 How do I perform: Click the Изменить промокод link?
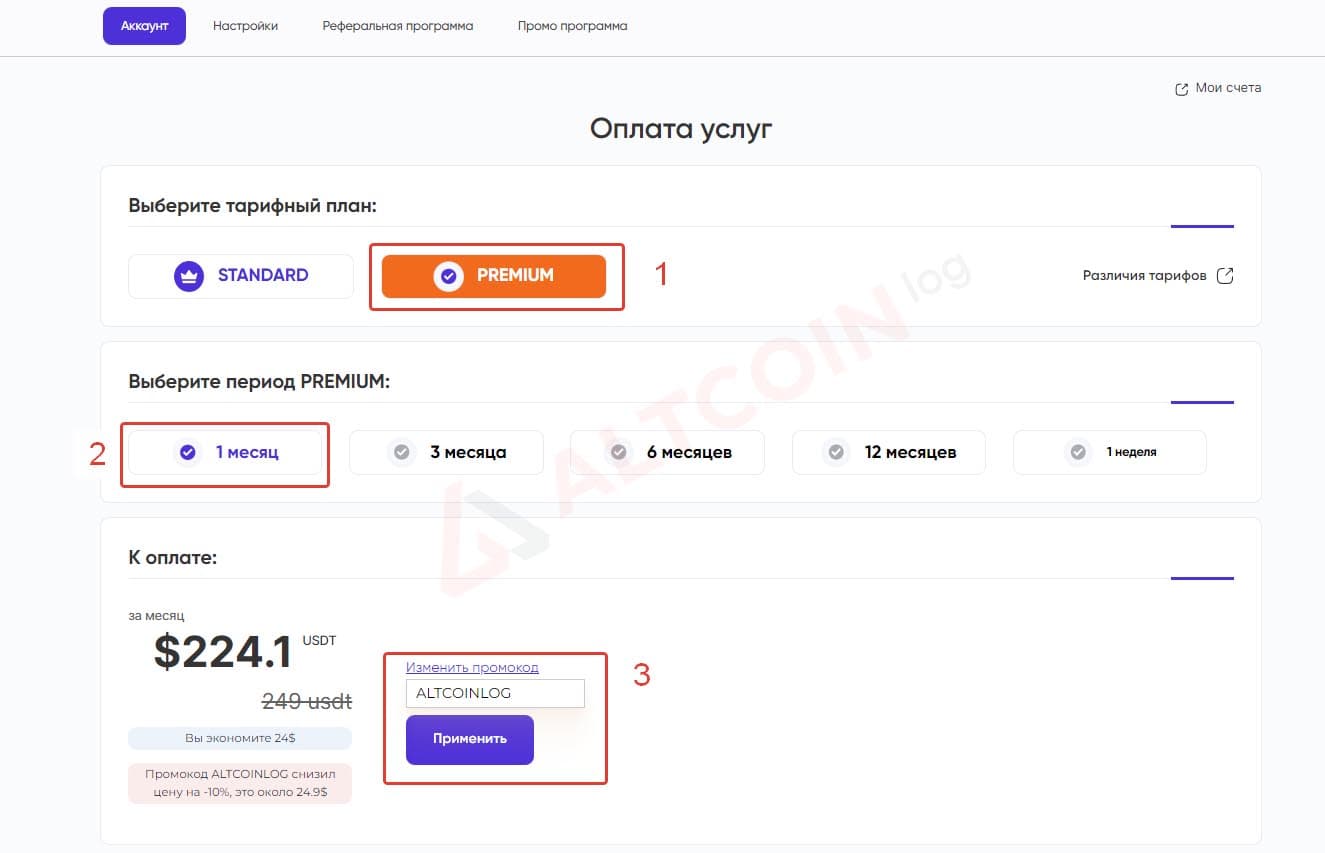[x=472, y=667]
